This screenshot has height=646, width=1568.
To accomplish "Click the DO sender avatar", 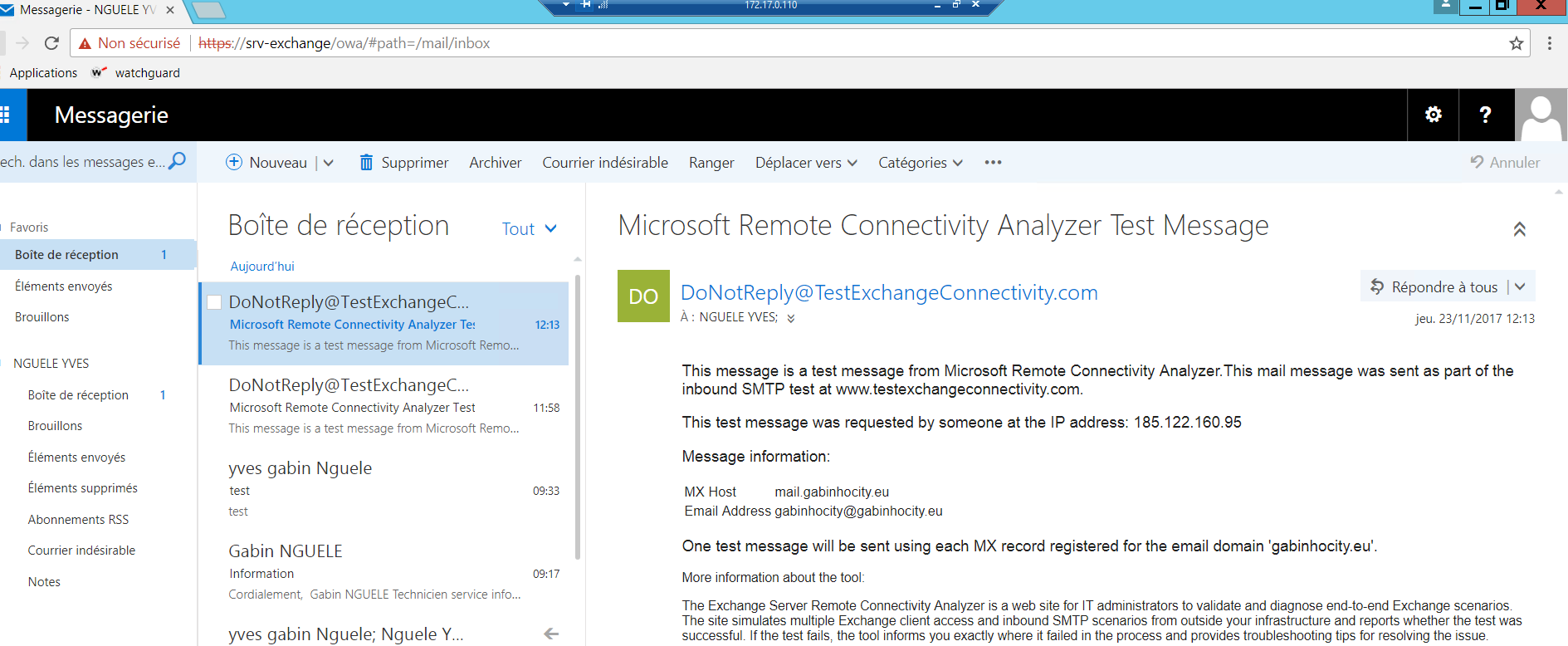I will tap(643, 296).
